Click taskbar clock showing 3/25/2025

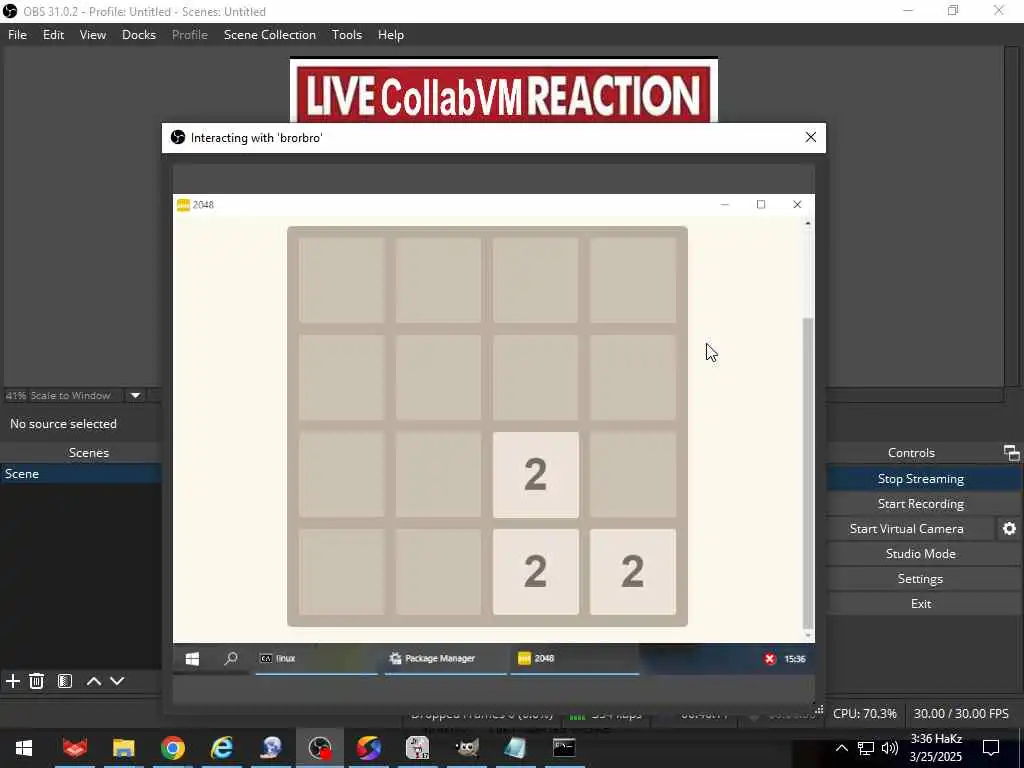[936, 748]
